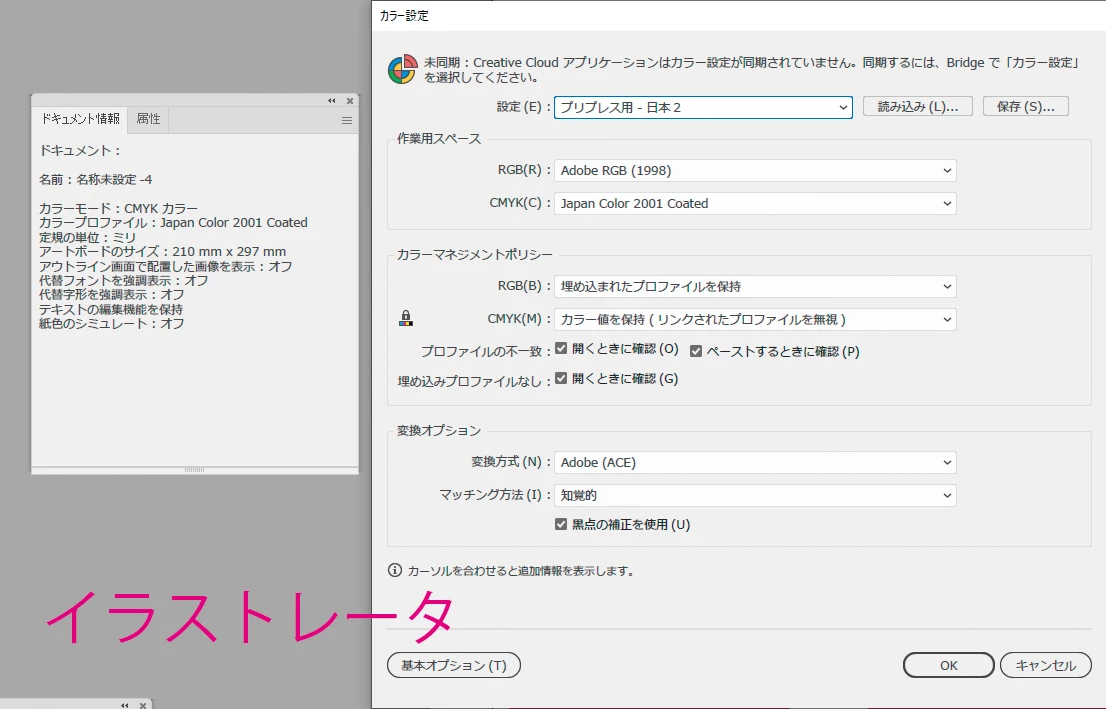Open the 変換方式 (N) engine dropdown
The width and height of the screenshot is (1106, 709).
tap(755, 463)
